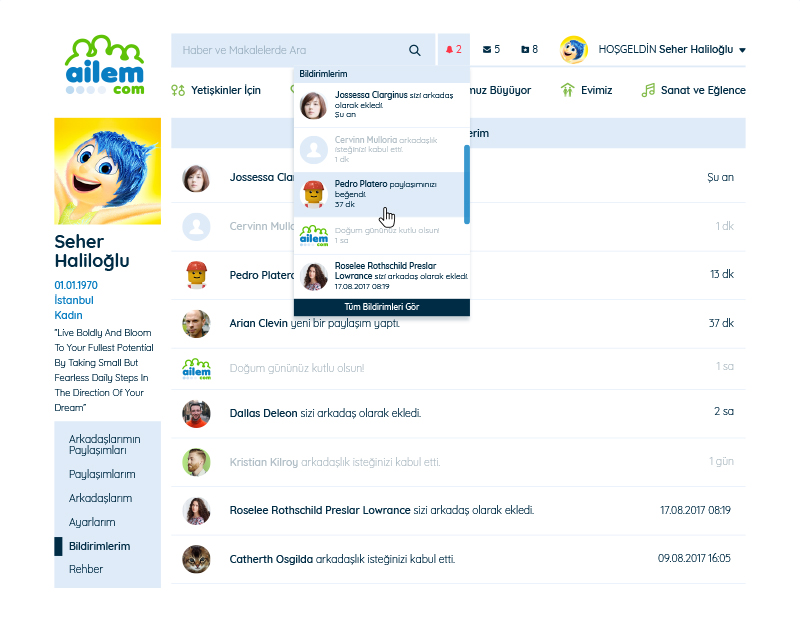Click the notification dropdown scrollbar
The height and width of the screenshot is (625, 800).
click(x=467, y=183)
